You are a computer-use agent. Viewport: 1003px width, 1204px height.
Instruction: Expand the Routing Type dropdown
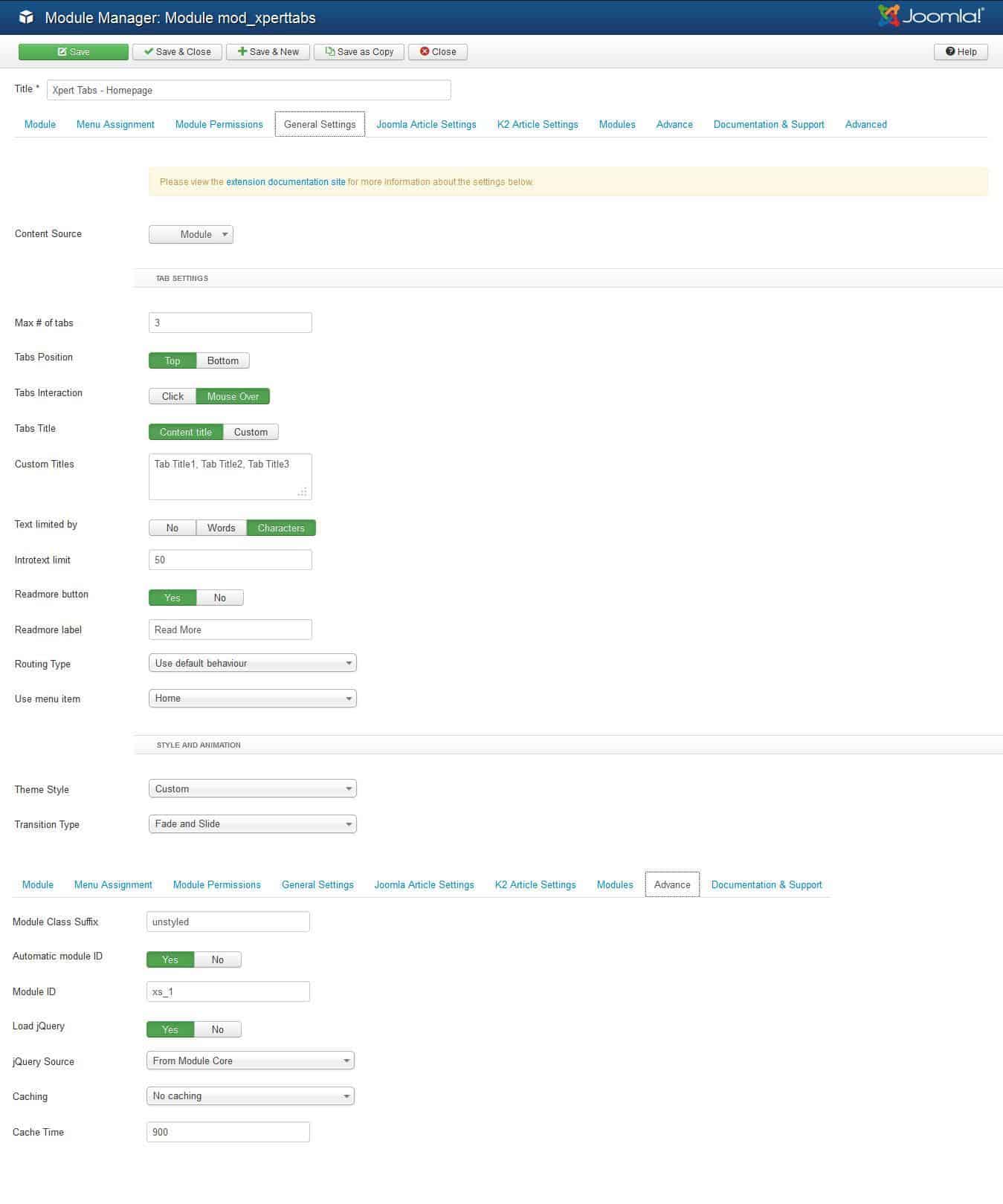point(252,664)
